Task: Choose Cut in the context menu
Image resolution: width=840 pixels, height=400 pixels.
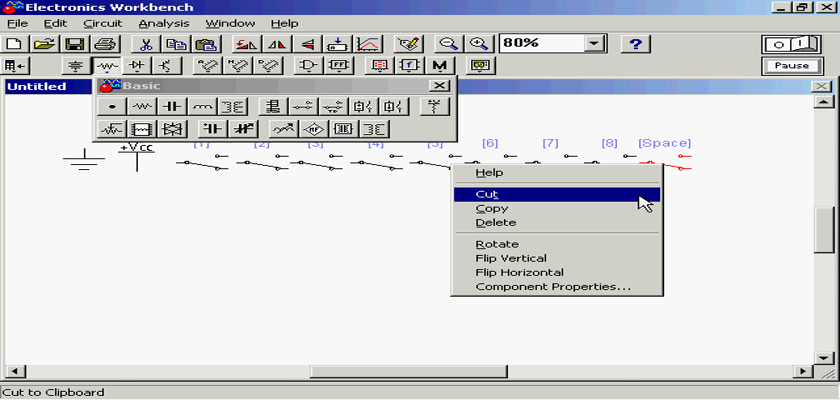Action: click(x=557, y=194)
